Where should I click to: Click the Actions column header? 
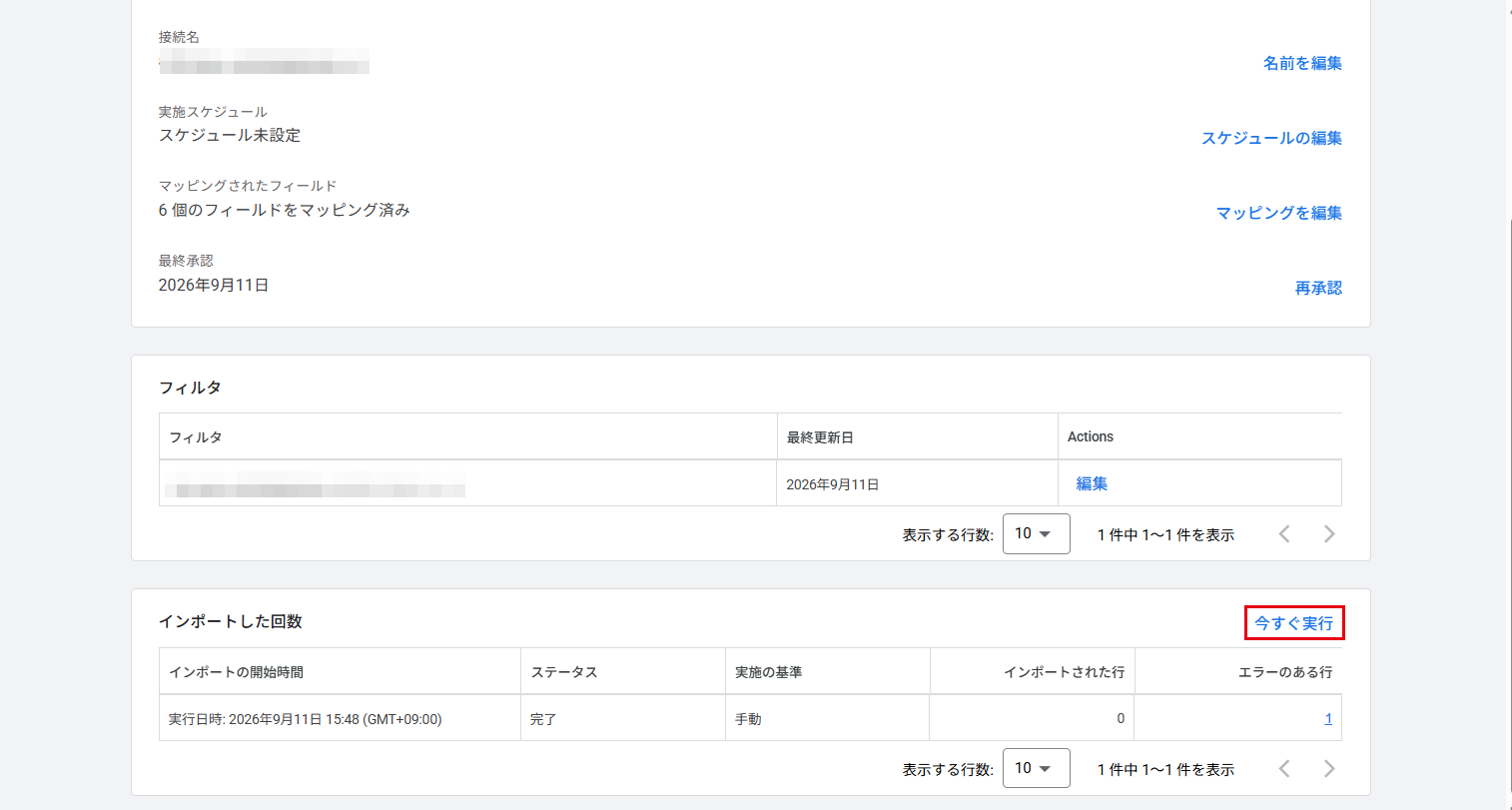pyautogui.click(x=1199, y=436)
